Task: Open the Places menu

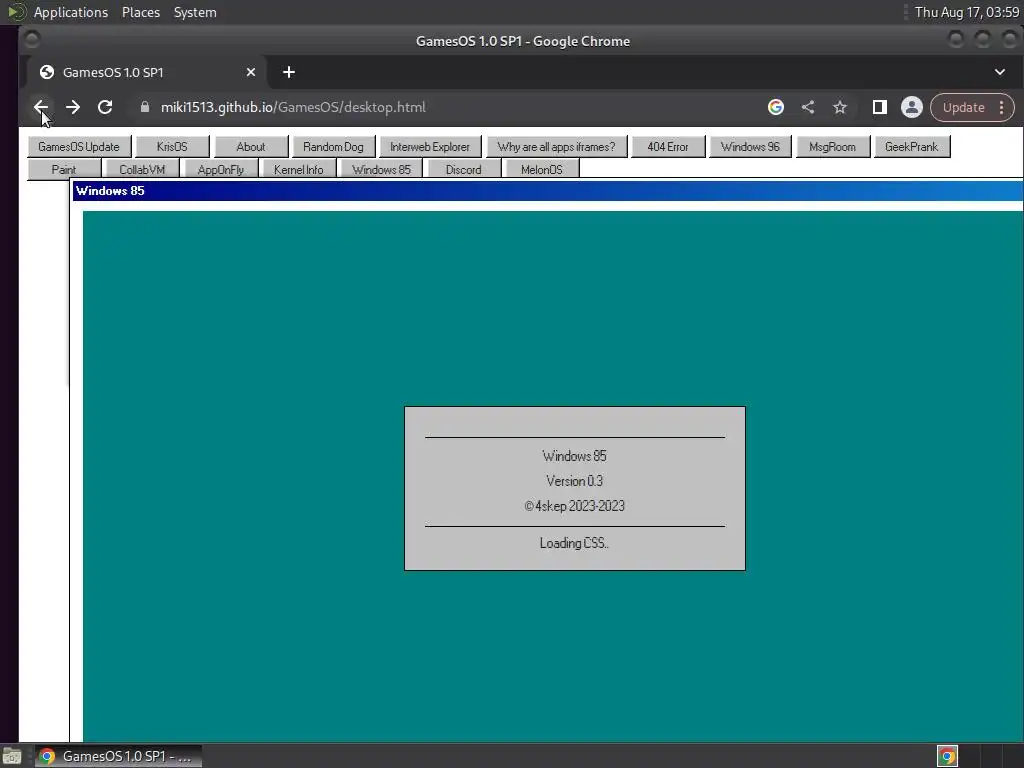Action: tap(141, 12)
